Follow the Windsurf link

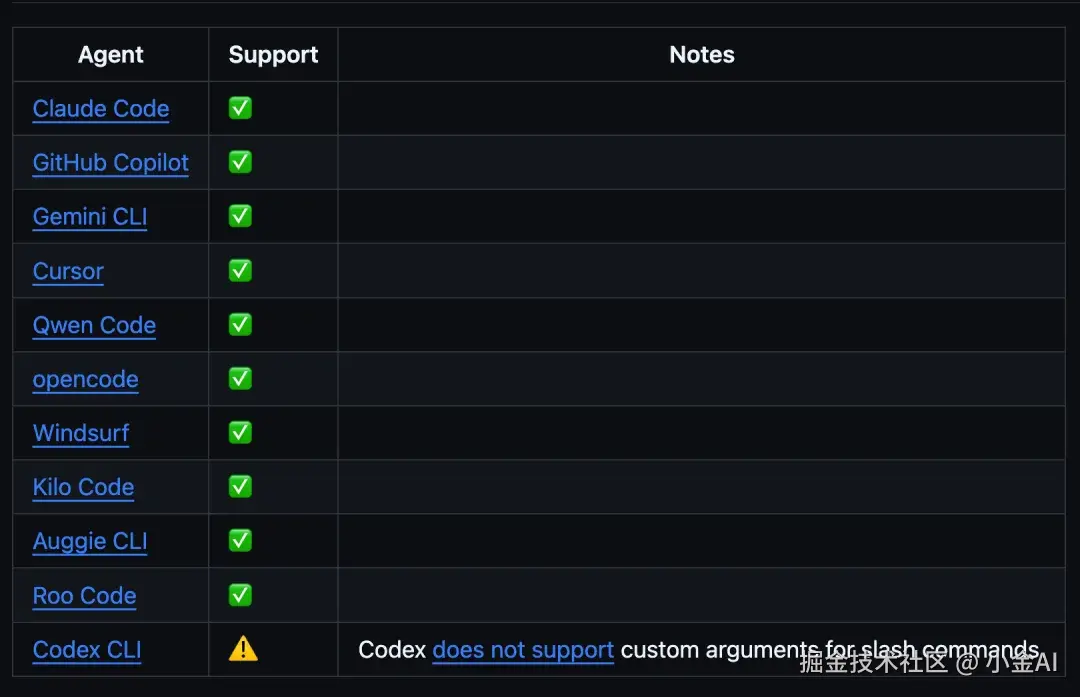81,433
